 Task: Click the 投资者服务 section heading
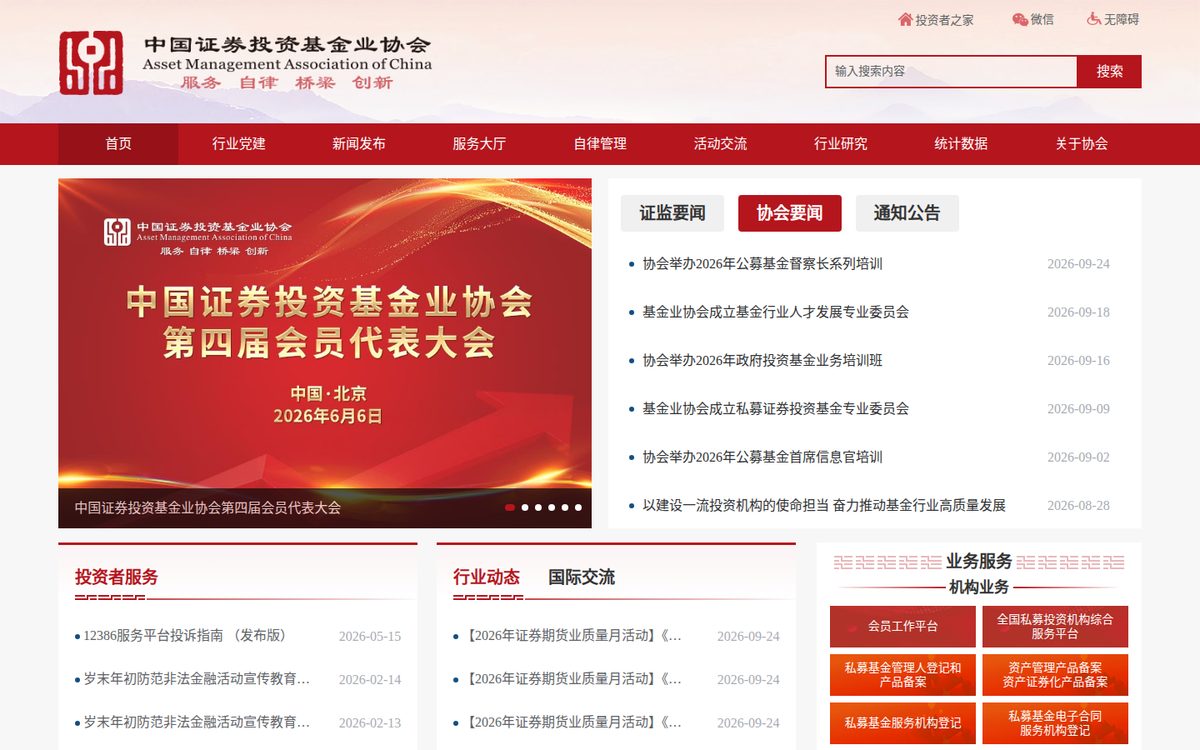(x=116, y=577)
